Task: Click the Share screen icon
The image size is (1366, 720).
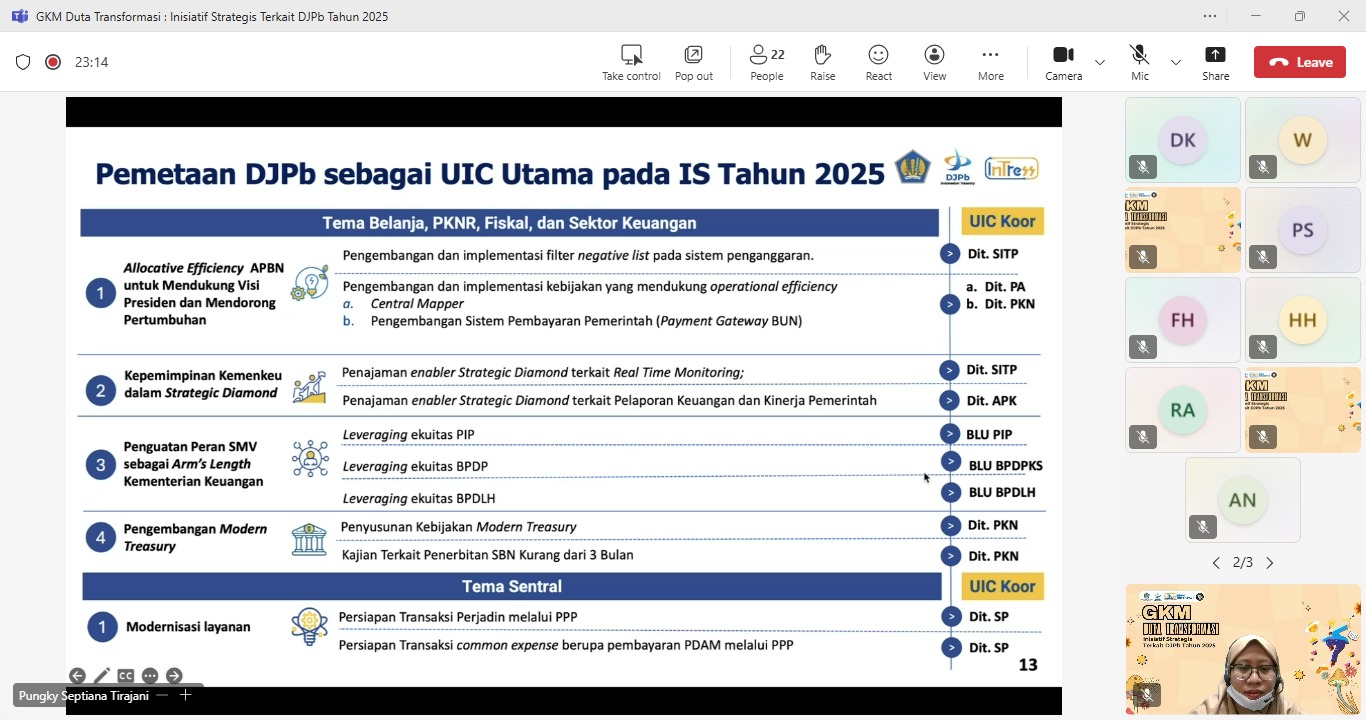Action: (x=1215, y=62)
